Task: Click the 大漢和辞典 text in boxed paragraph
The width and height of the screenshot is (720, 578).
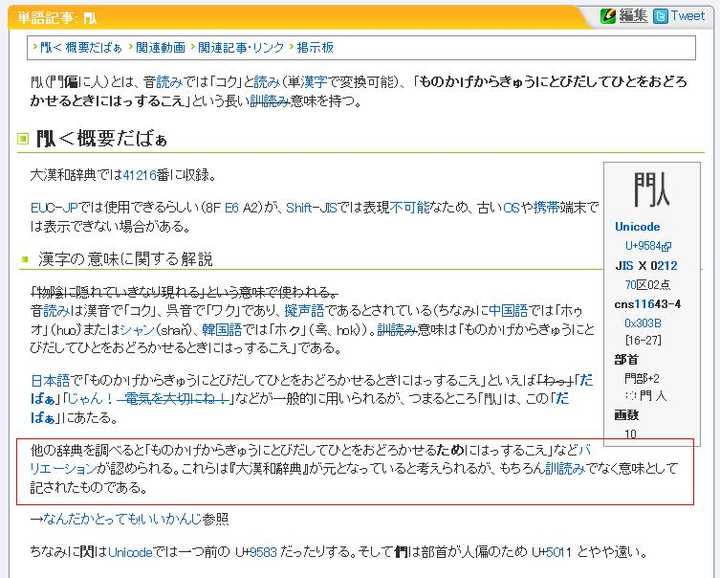Action: coord(268,469)
